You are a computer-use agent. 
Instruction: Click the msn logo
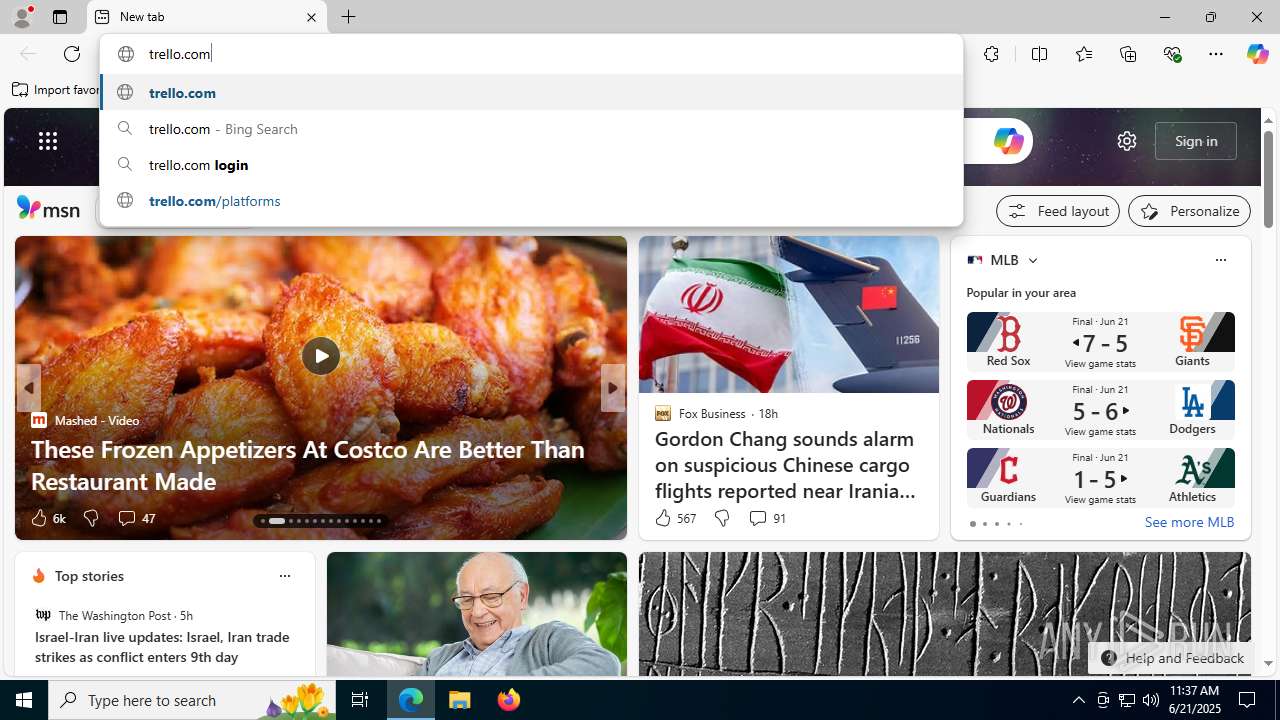click(x=48, y=208)
